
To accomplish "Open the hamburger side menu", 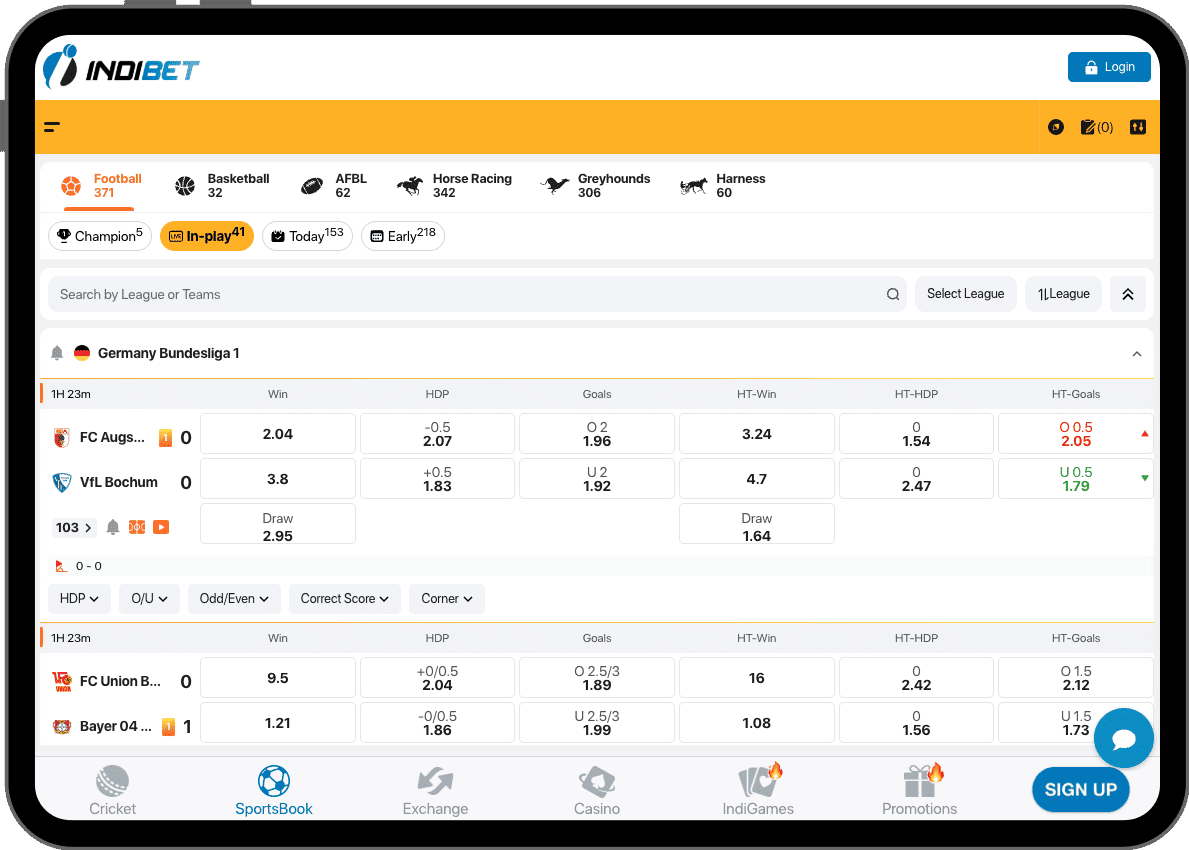I will (x=52, y=127).
